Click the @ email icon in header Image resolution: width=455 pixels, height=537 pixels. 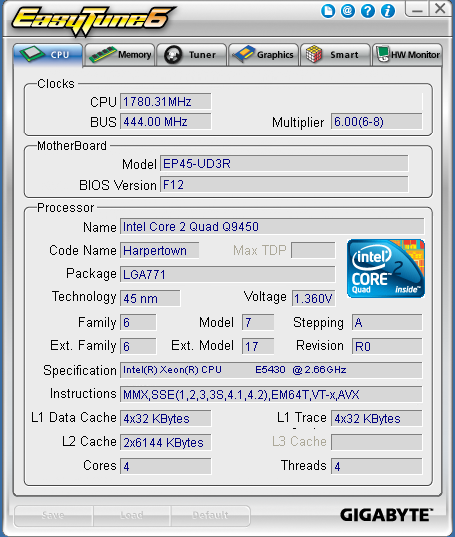coord(347,11)
